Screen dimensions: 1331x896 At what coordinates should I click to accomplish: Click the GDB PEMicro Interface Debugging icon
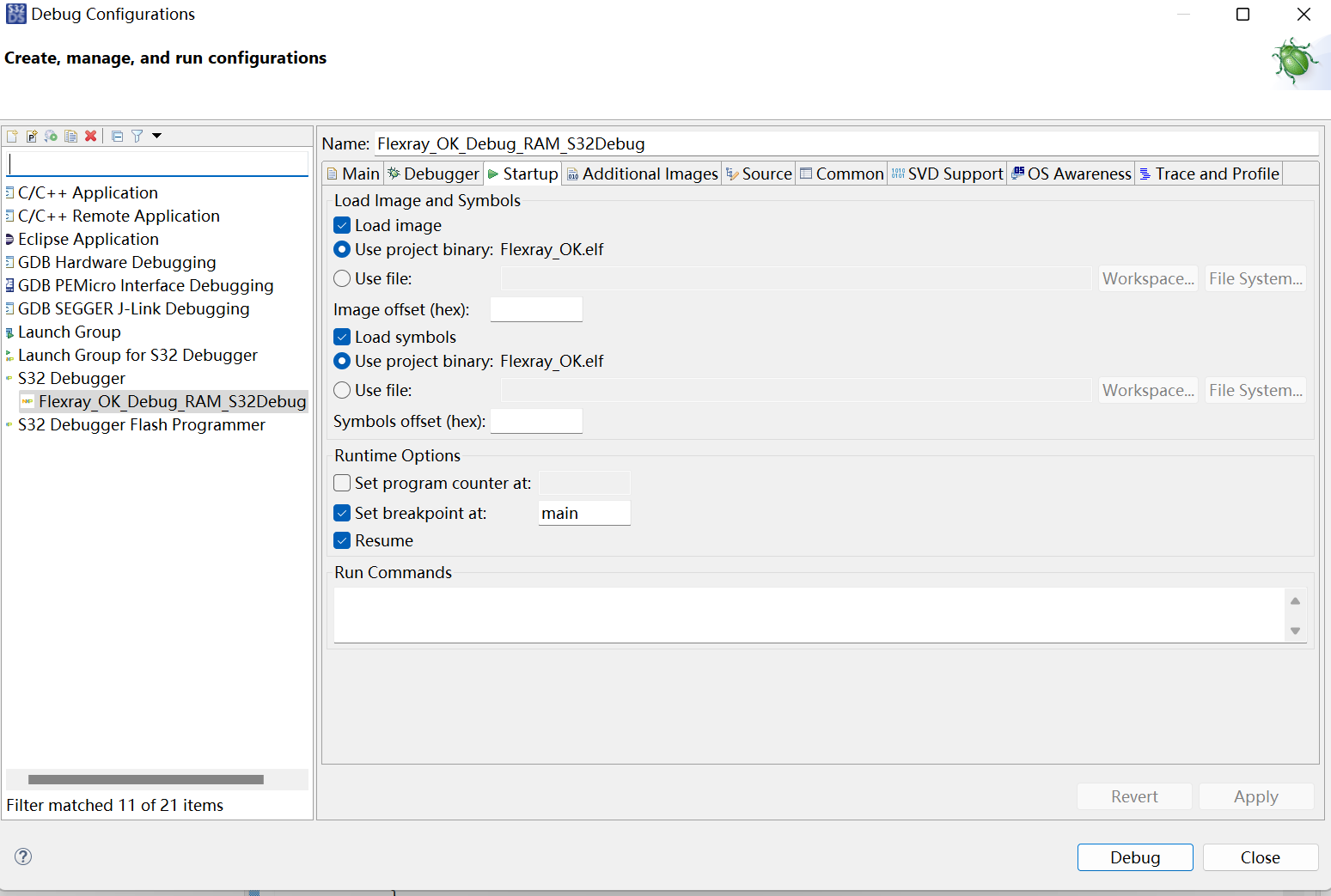[10, 285]
